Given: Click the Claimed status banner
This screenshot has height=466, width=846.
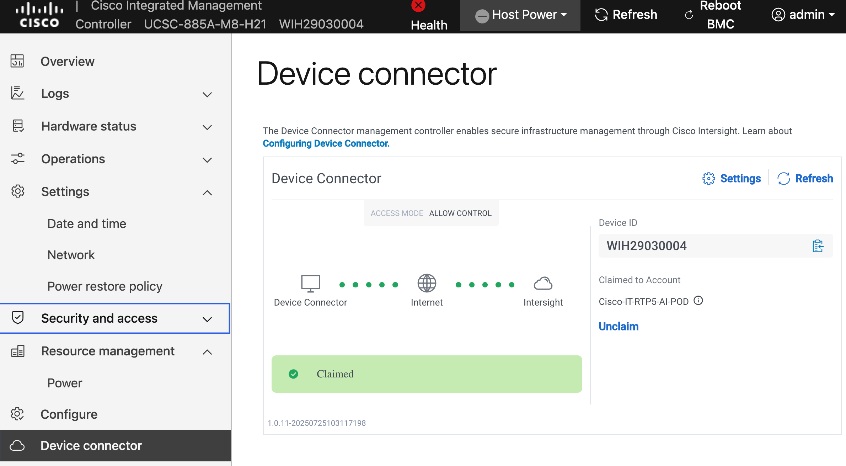Looking at the screenshot, I should point(427,374).
